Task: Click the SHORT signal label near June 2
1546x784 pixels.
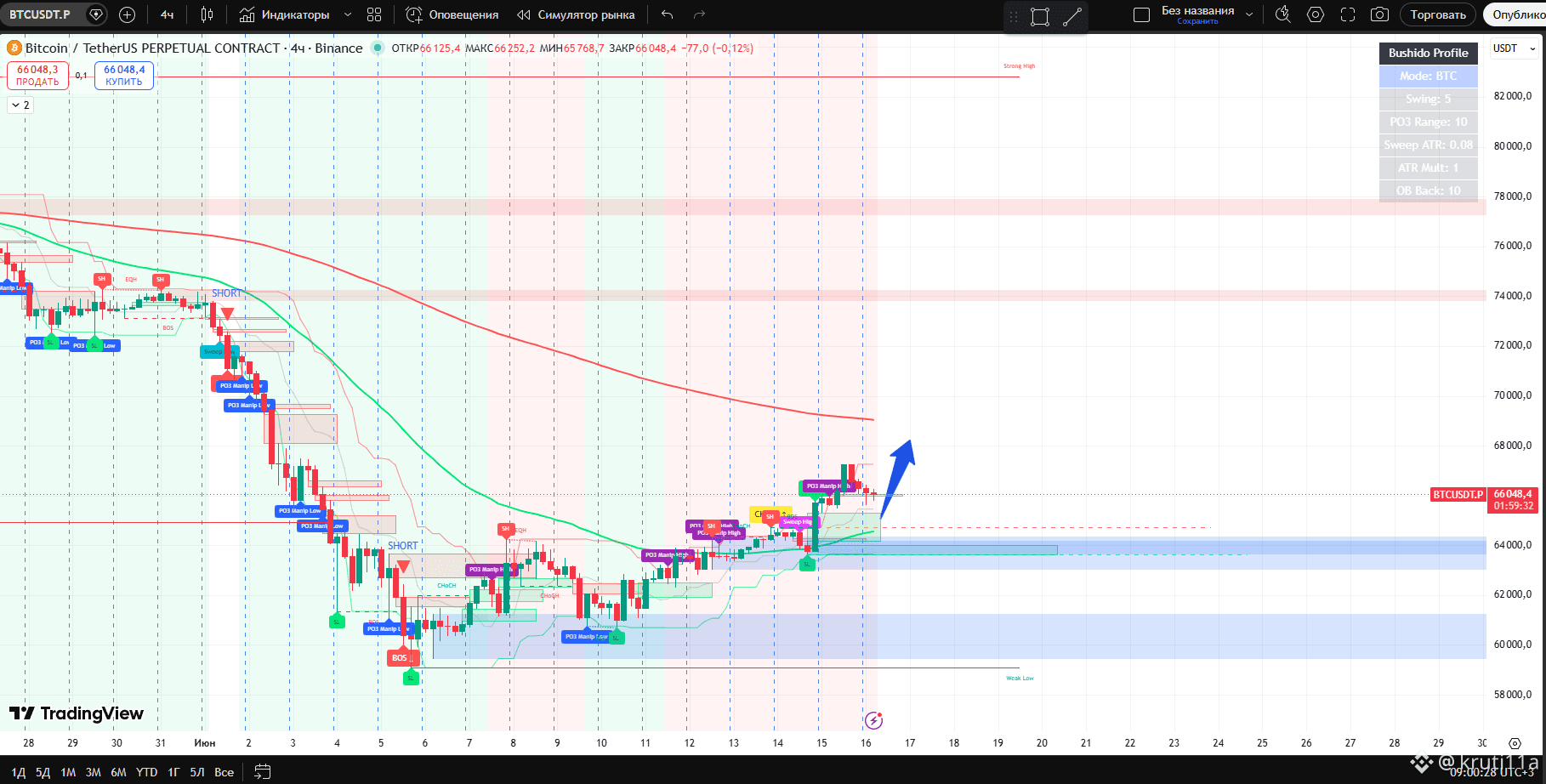Action: [x=226, y=293]
